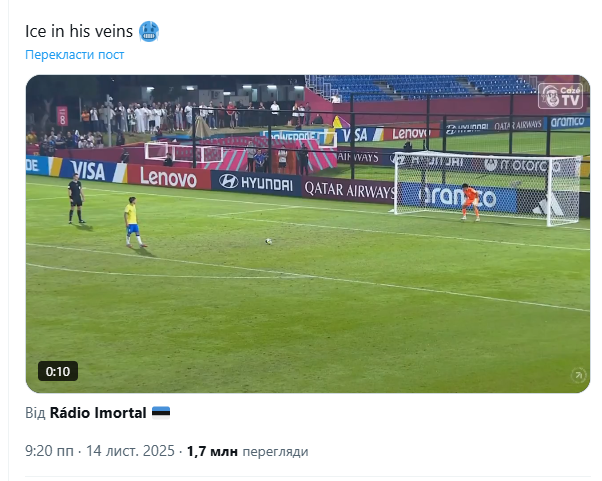Click the 0:10 duration badge
This screenshot has height=481, width=602.
tap(58, 371)
